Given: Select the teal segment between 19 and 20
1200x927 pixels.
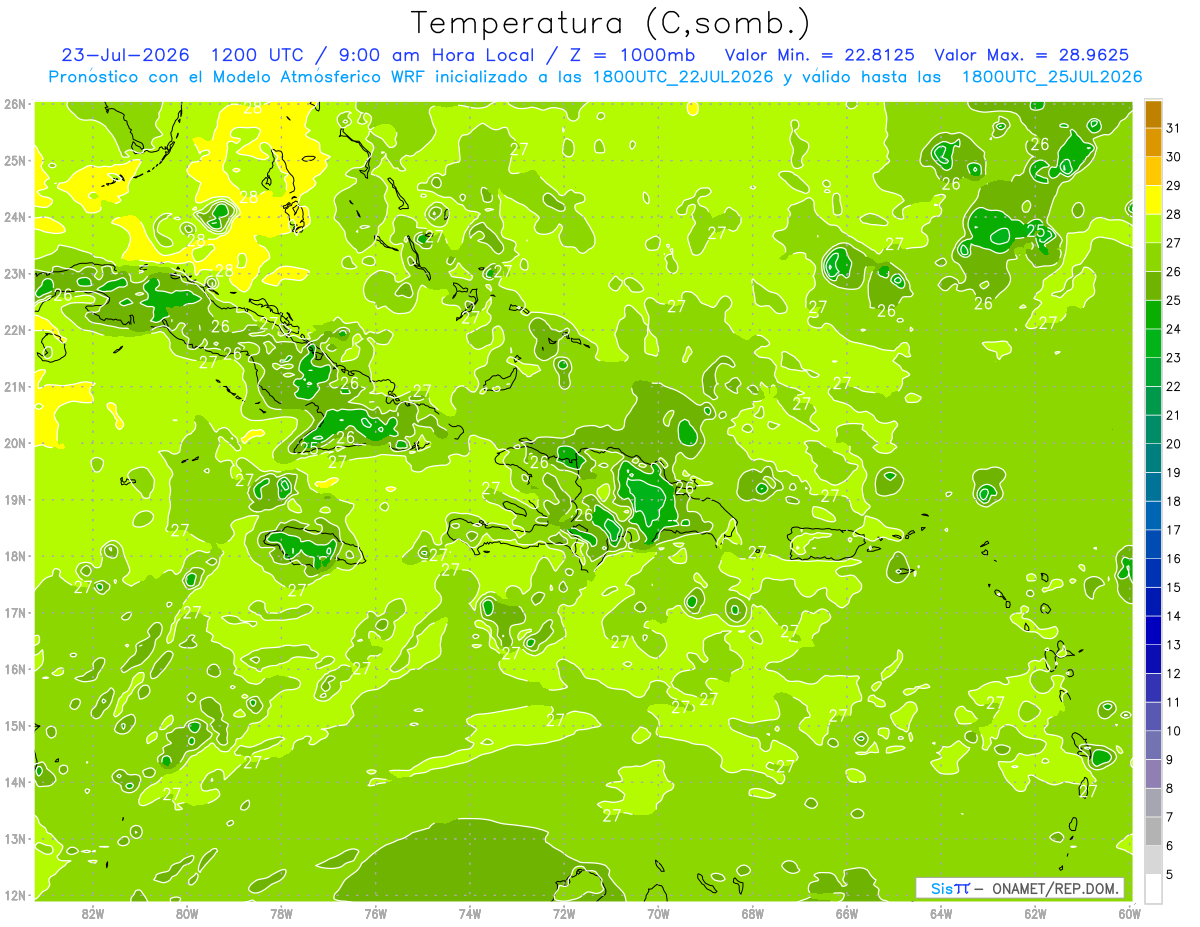Looking at the screenshot, I should [1153, 458].
